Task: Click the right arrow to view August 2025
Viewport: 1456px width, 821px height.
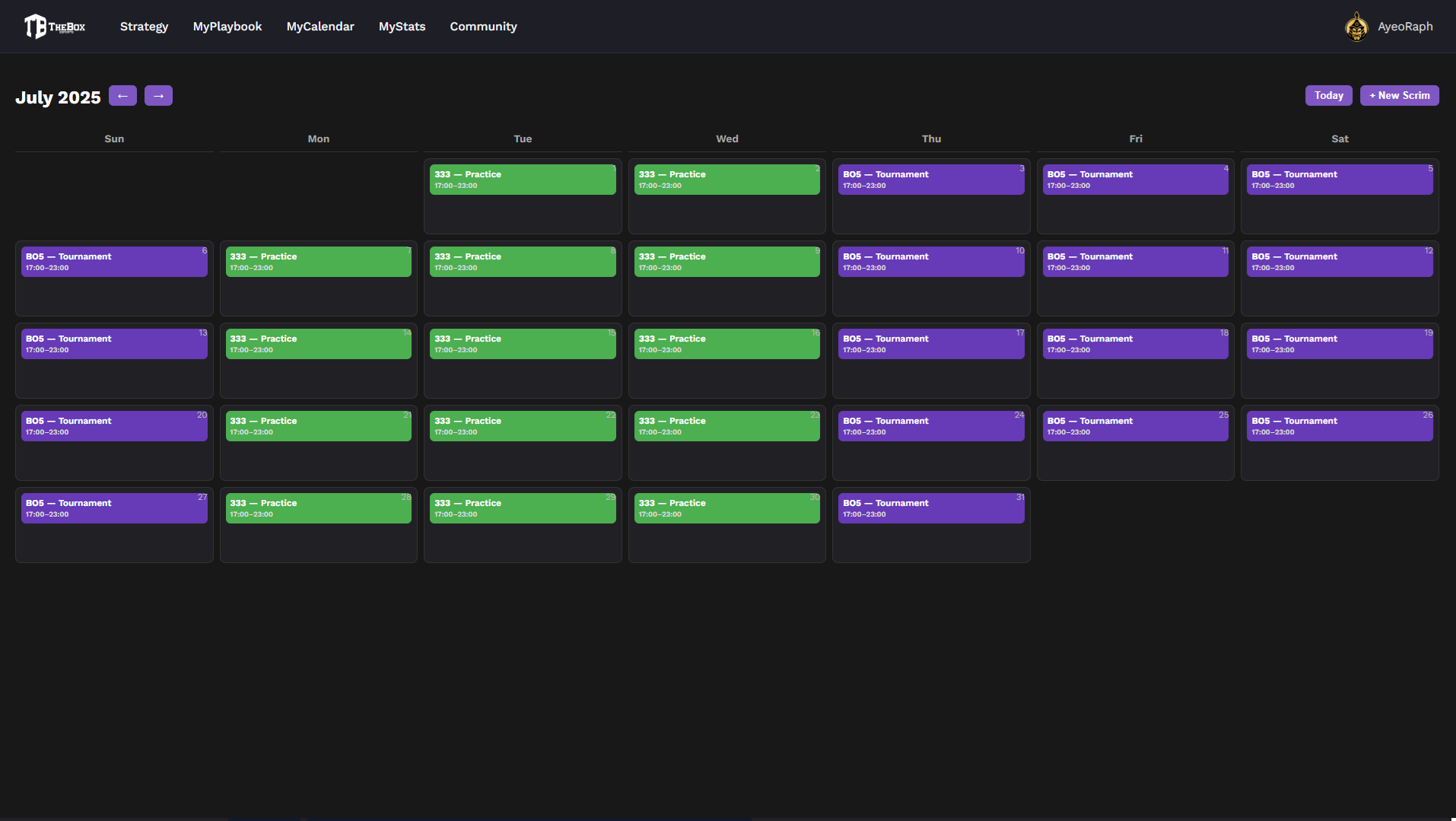Action: [158, 95]
